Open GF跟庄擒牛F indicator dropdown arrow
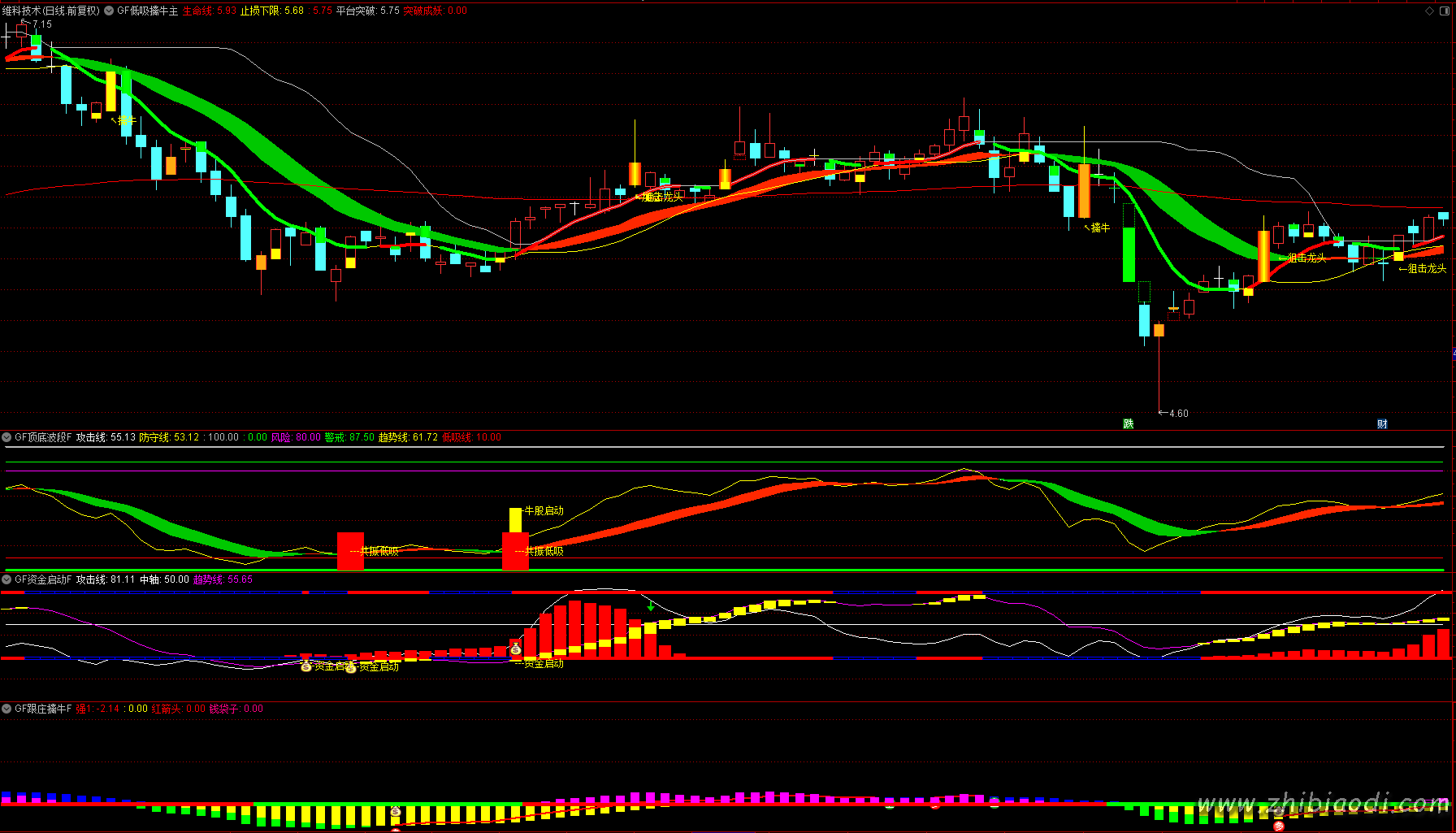The height and width of the screenshot is (833, 1456). click(x=6, y=709)
